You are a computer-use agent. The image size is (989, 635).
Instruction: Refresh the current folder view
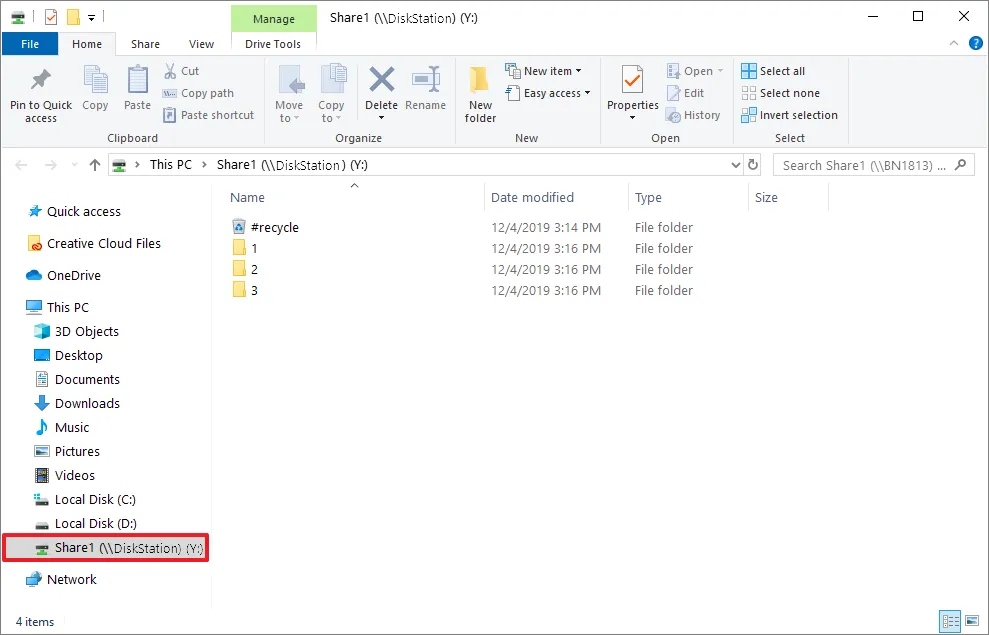[753, 165]
